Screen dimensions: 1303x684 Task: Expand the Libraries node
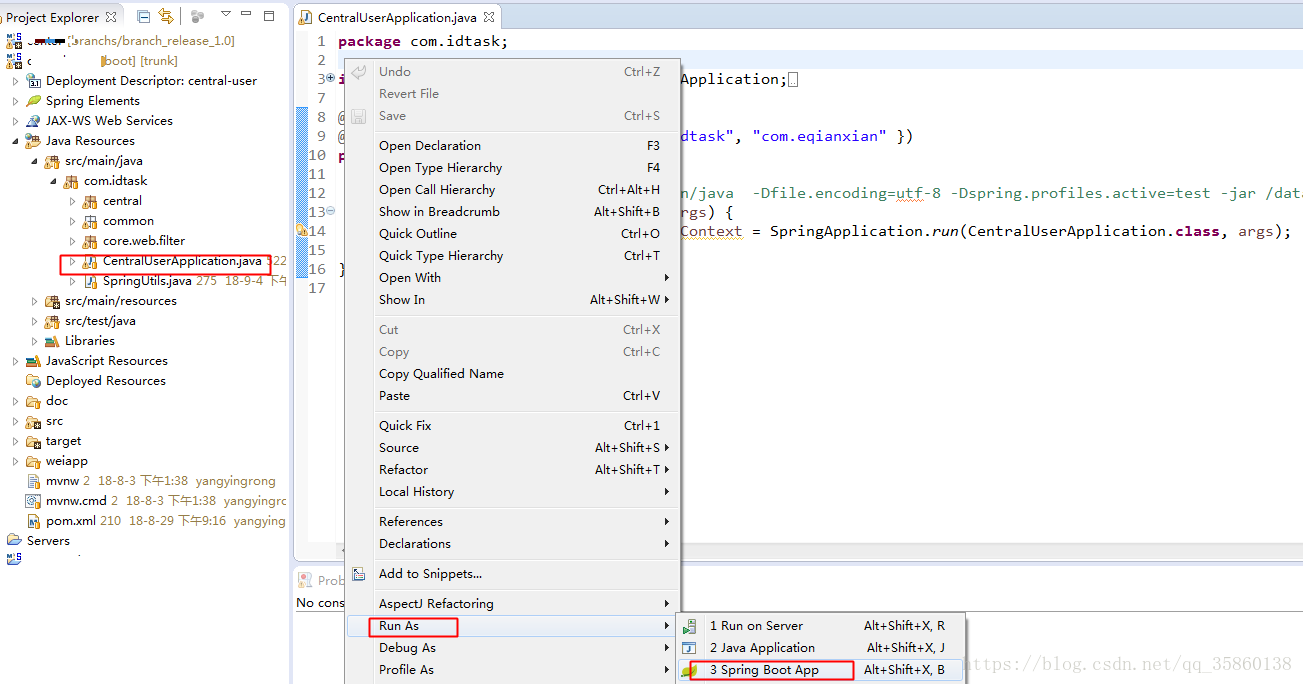click(x=34, y=341)
